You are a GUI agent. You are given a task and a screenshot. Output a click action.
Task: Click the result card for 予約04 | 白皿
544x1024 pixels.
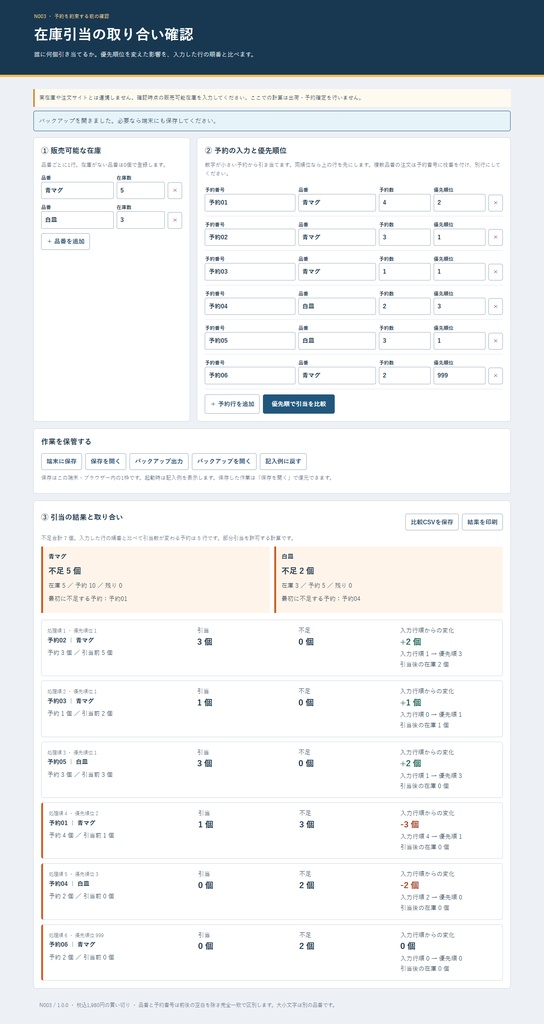[x=272, y=891]
